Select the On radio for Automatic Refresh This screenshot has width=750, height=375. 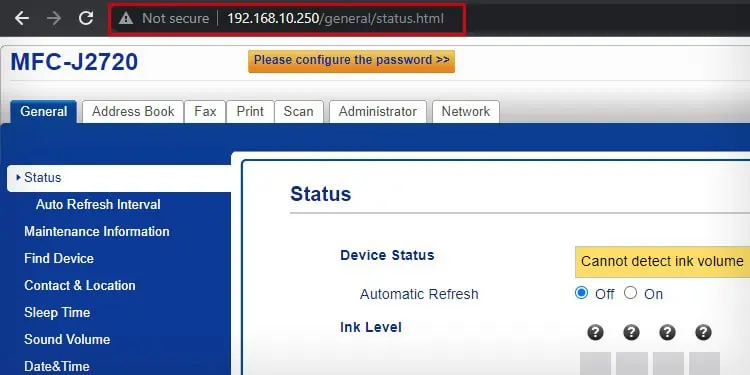[x=630, y=293]
